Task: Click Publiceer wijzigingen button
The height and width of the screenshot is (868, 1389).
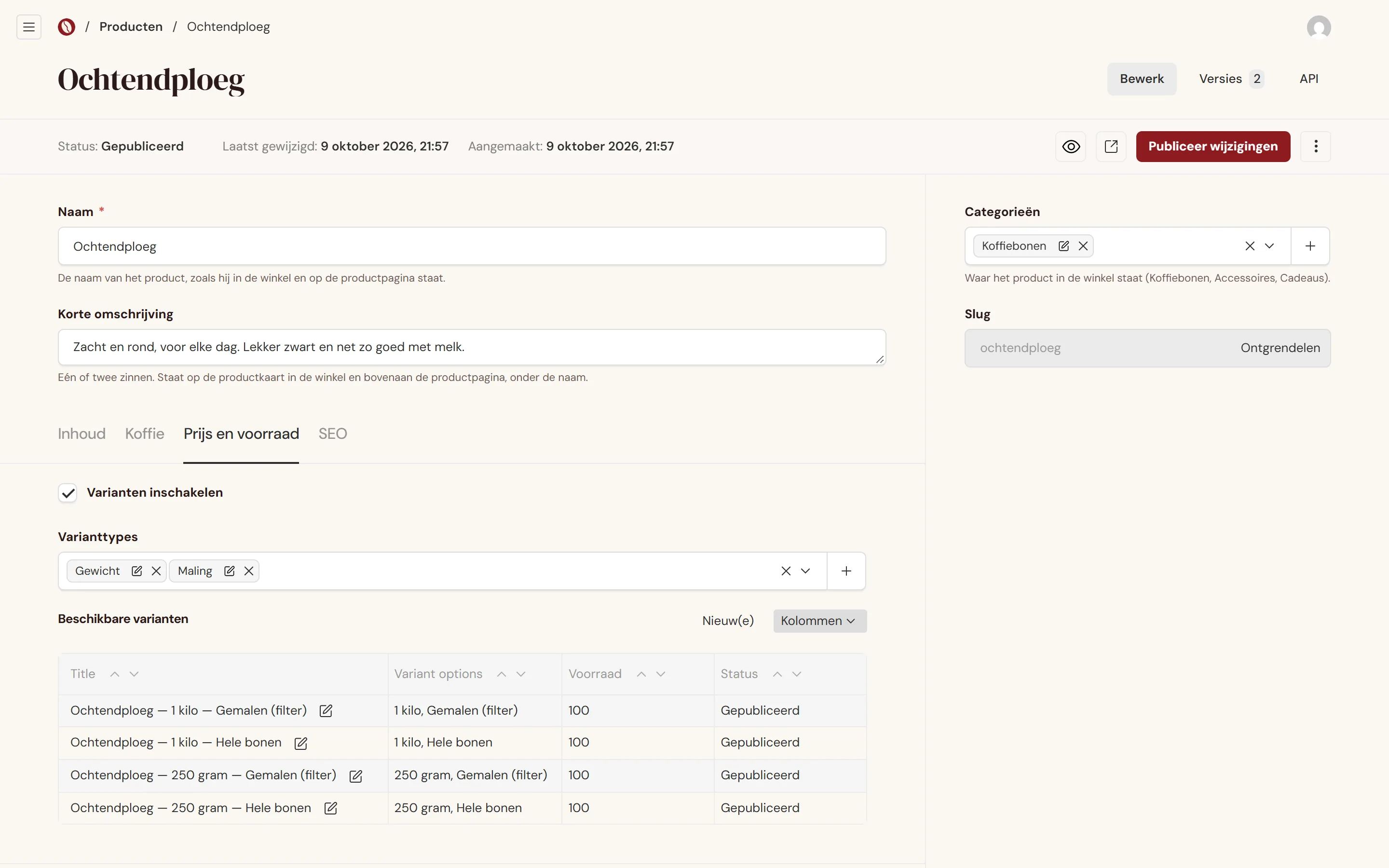Action: coord(1213,147)
